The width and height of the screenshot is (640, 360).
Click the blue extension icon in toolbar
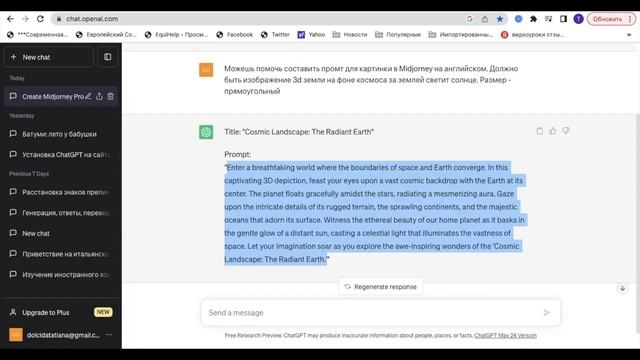[x=518, y=19]
